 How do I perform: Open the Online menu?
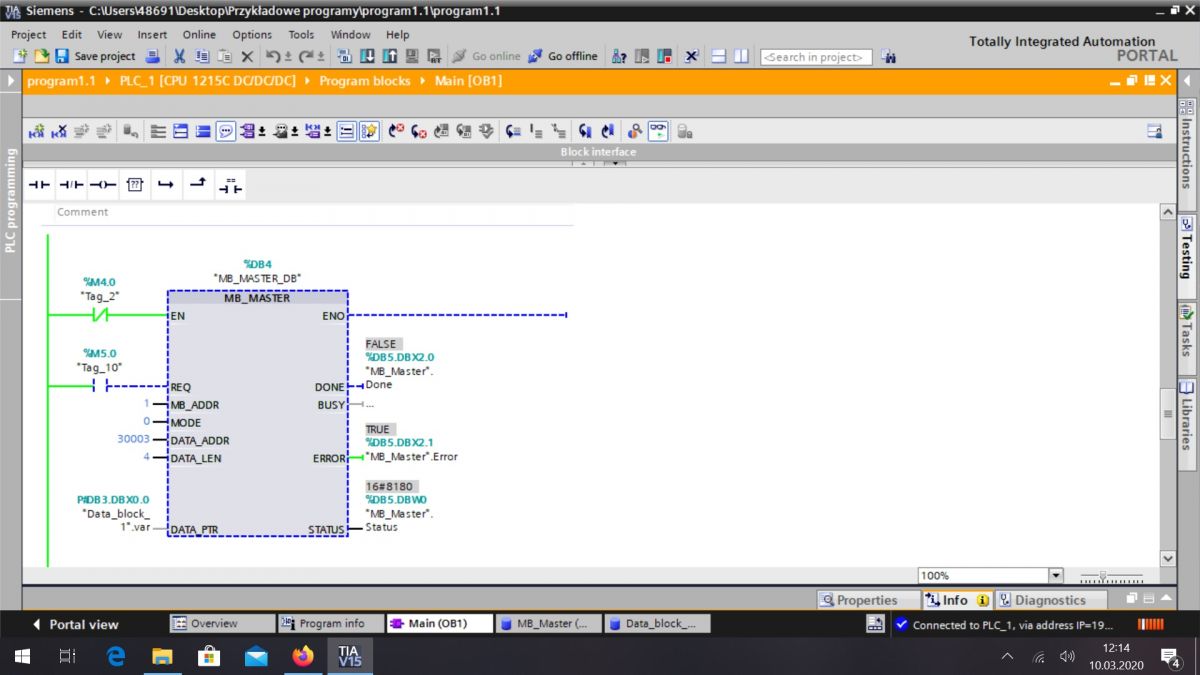coord(199,34)
